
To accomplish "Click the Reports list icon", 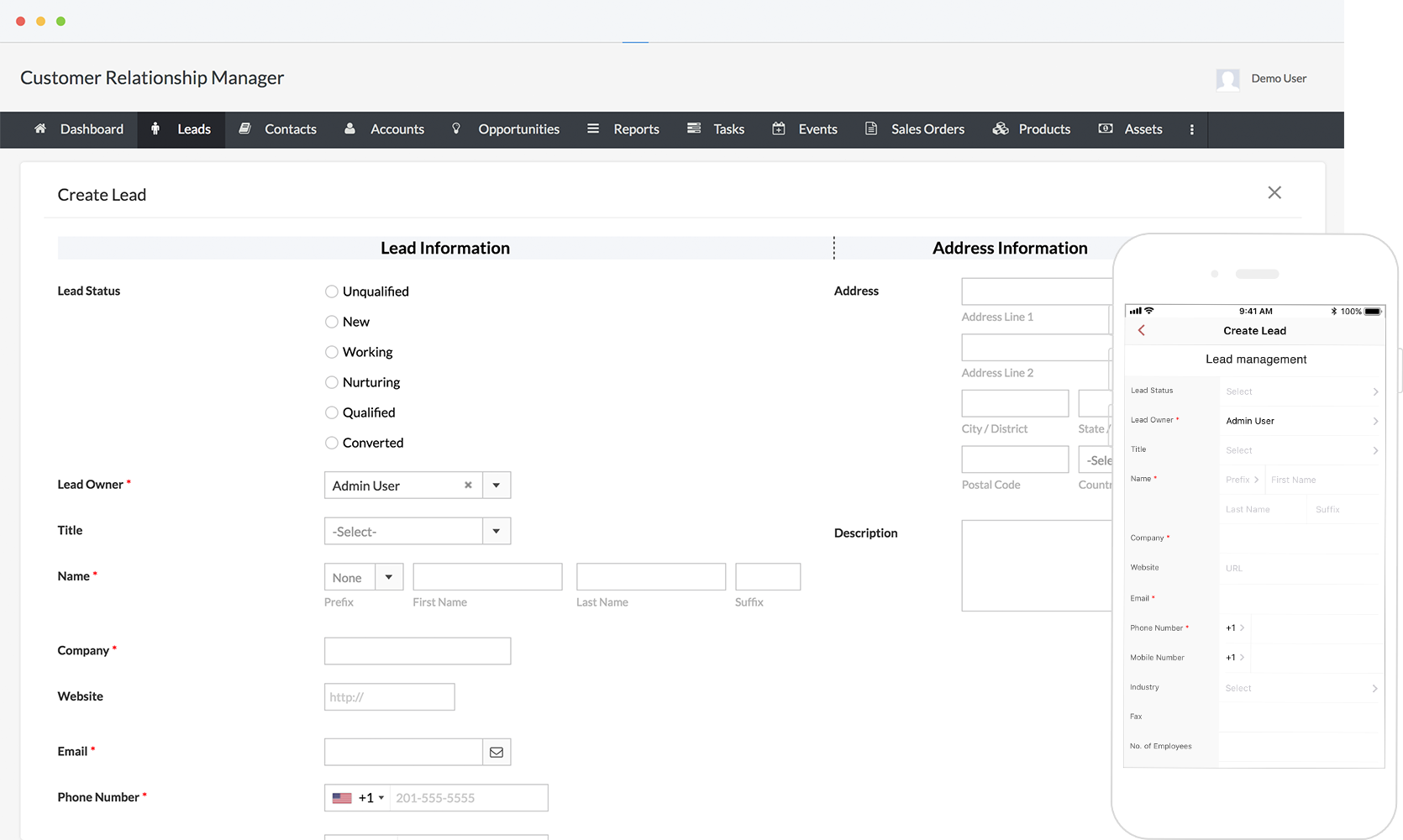I will (x=593, y=129).
